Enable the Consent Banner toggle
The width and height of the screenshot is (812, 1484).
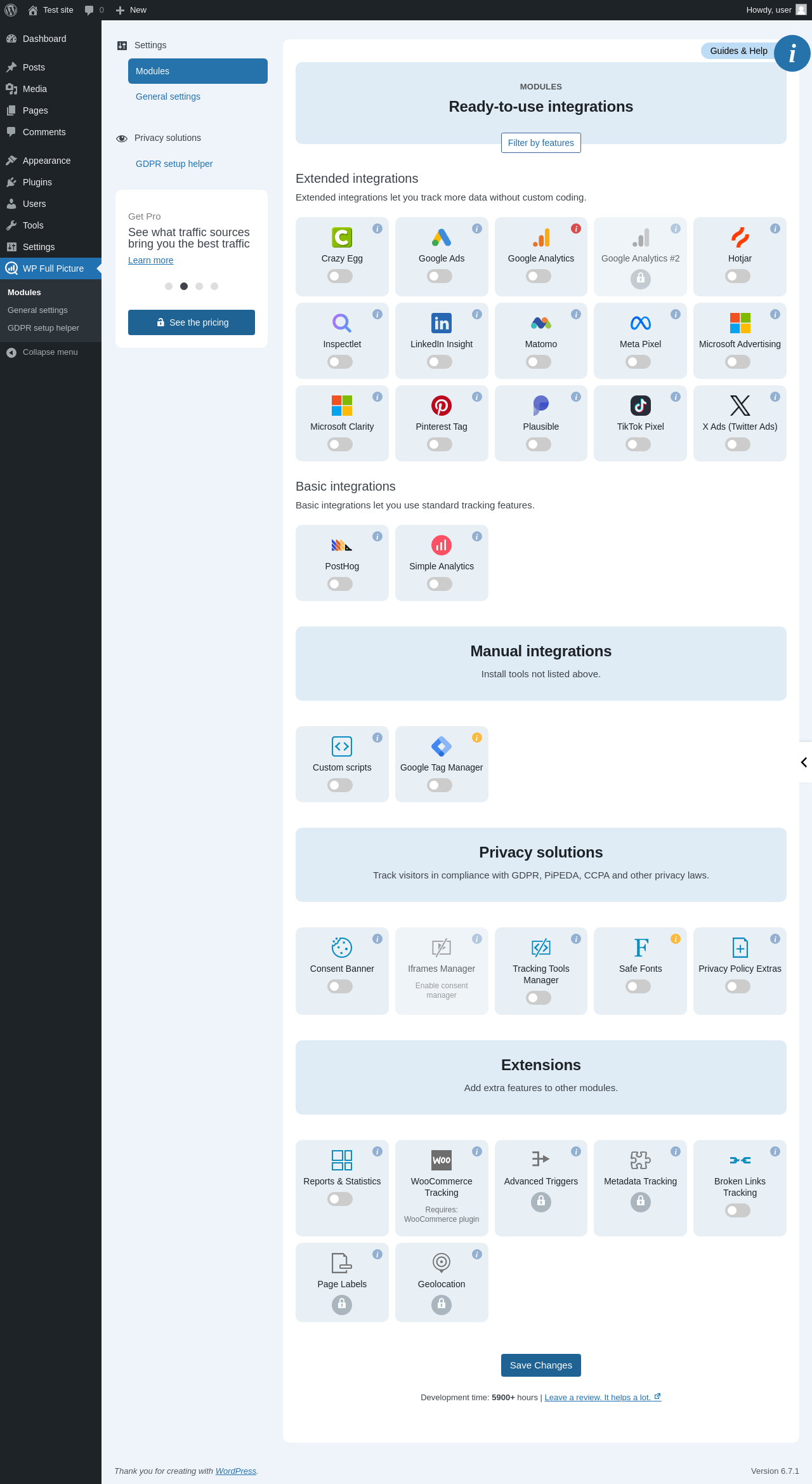click(x=340, y=986)
